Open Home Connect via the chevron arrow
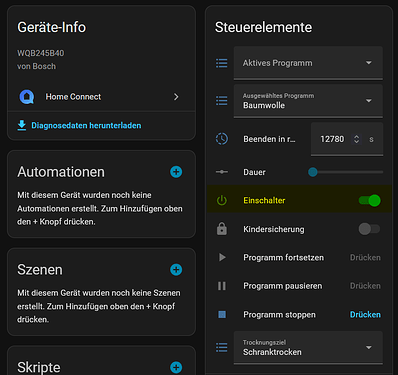This screenshot has height=375, width=398. (x=176, y=97)
